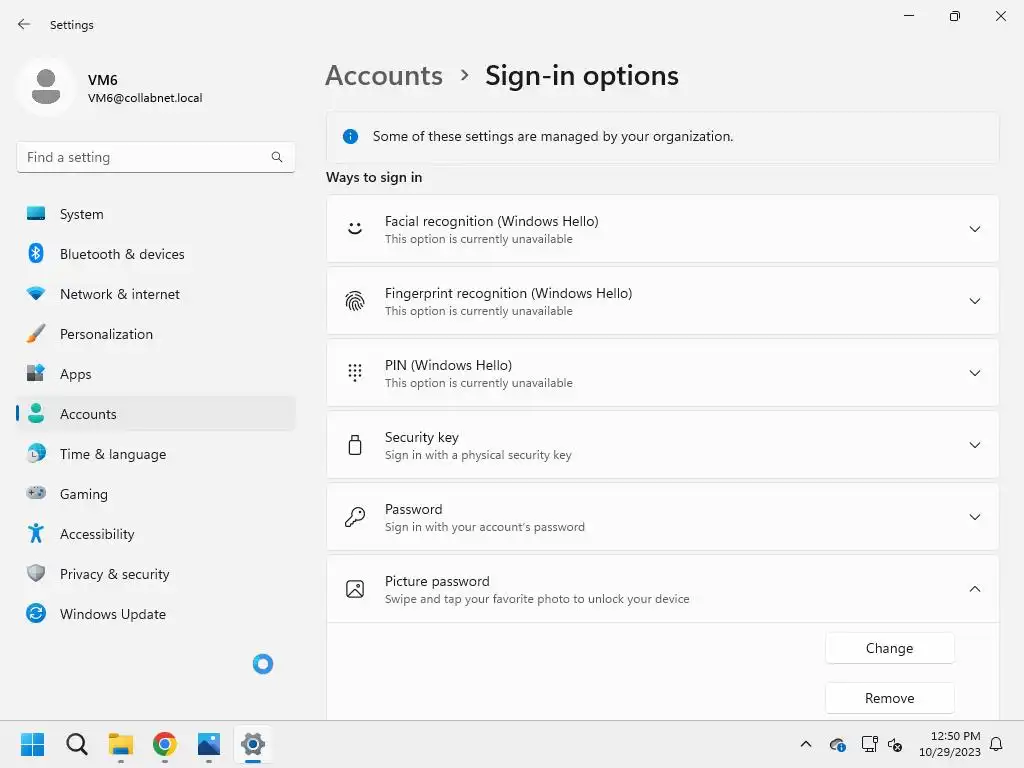Click the Settings gear in taskbar
The image size is (1024, 768).
[253, 744]
